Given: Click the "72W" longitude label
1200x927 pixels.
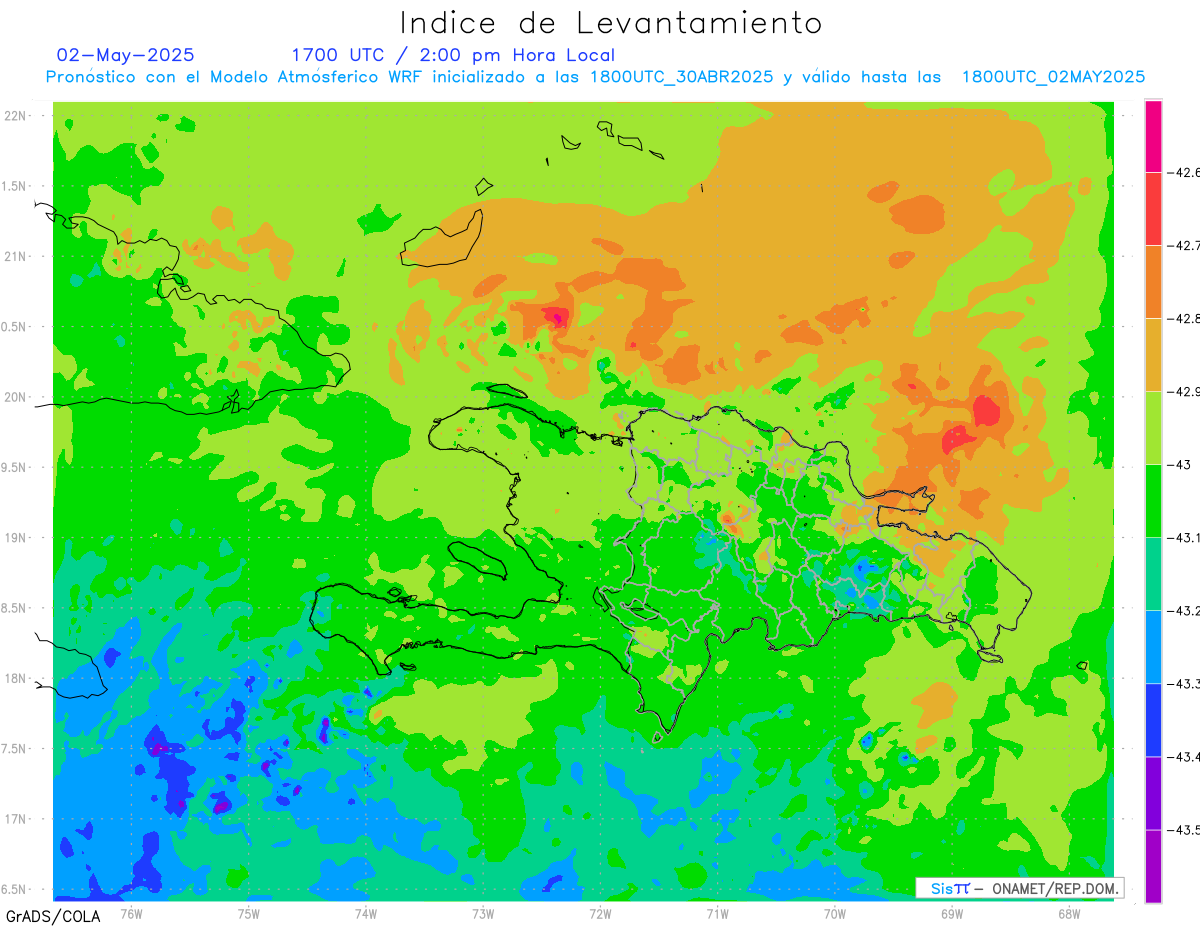Looking at the screenshot, I should point(600,912).
